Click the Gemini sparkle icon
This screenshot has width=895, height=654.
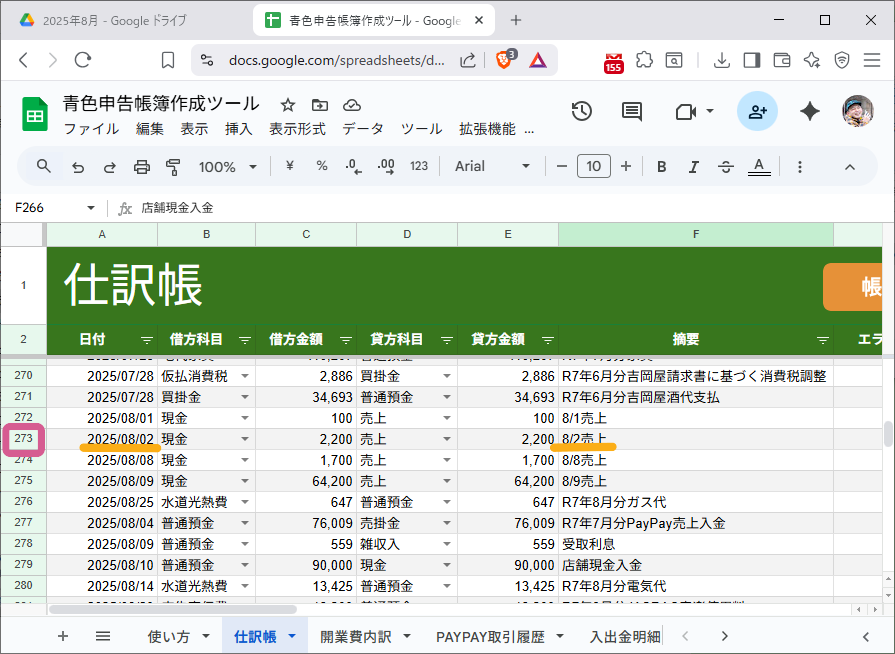coord(809,112)
